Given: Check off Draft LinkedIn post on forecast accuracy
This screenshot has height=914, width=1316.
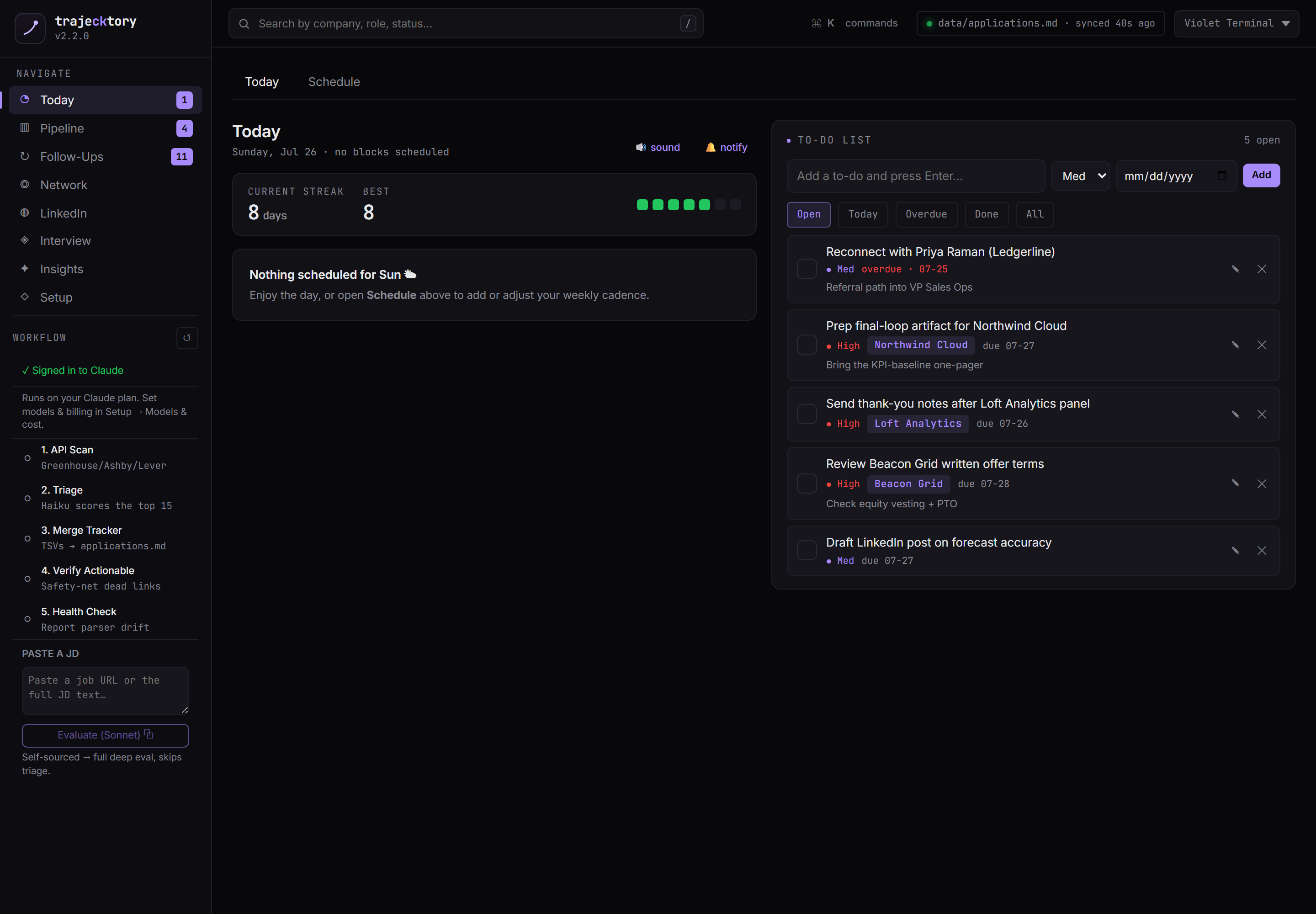Looking at the screenshot, I should point(807,550).
